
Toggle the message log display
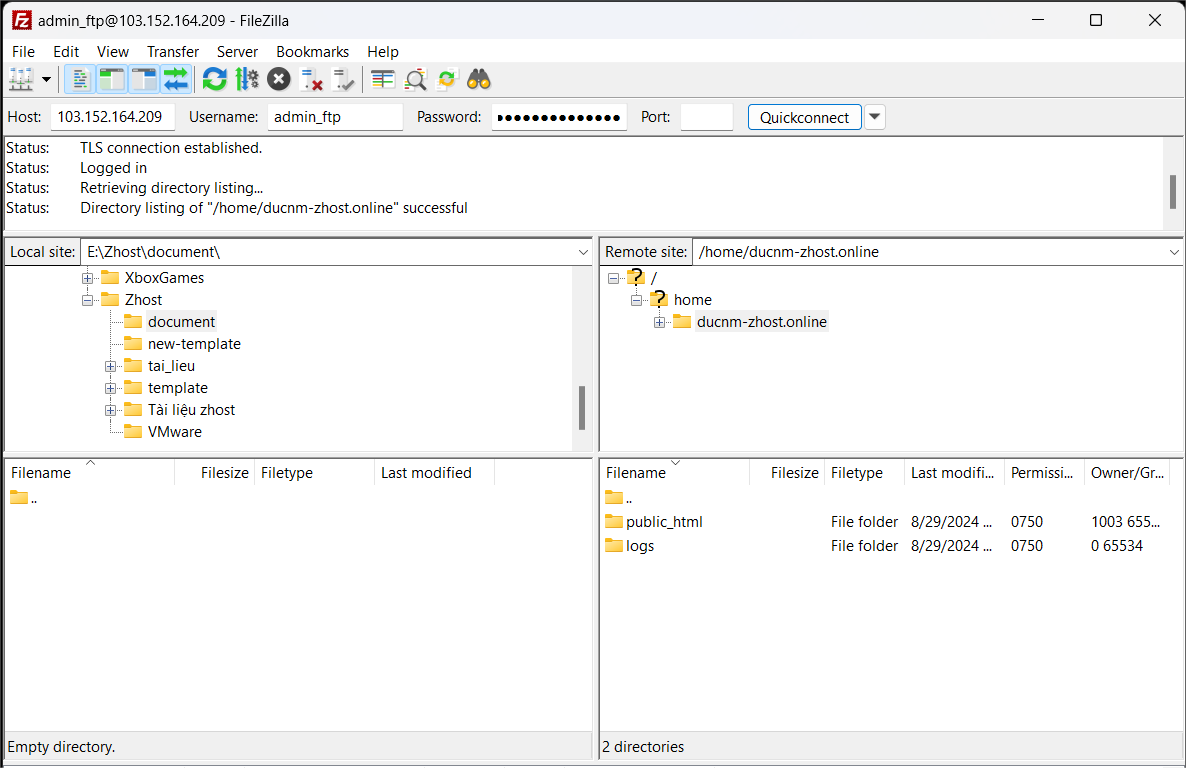(x=80, y=79)
